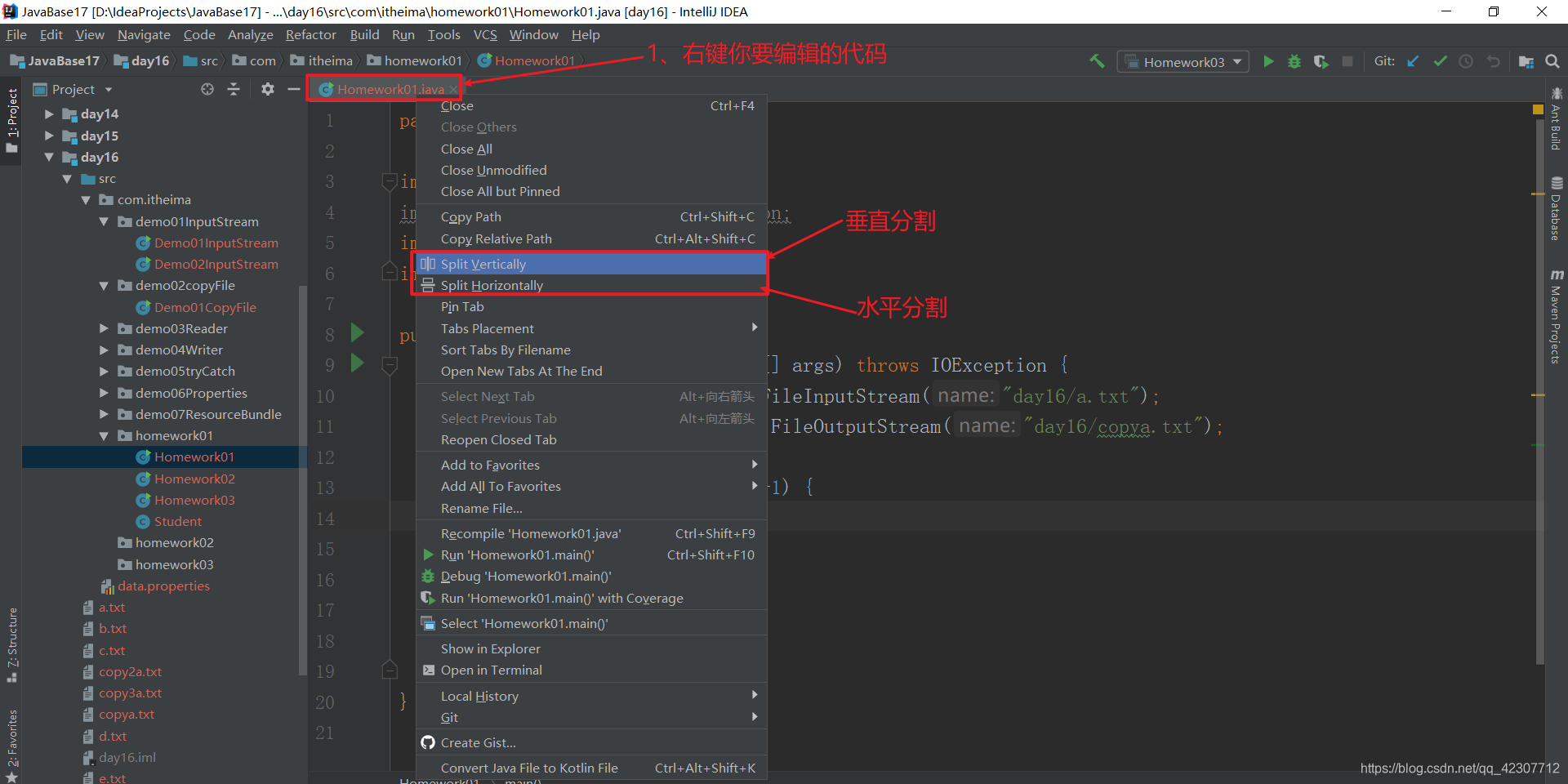The width and height of the screenshot is (1568, 784).
Task: Open the Homework03 run configuration dropdown
Action: [1183, 62]
